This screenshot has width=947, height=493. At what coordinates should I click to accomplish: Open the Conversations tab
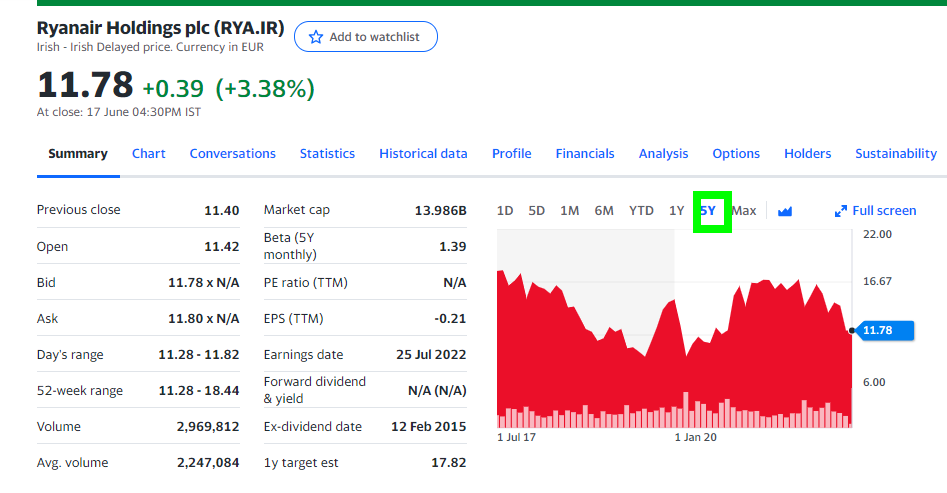(x=233, y=153)
